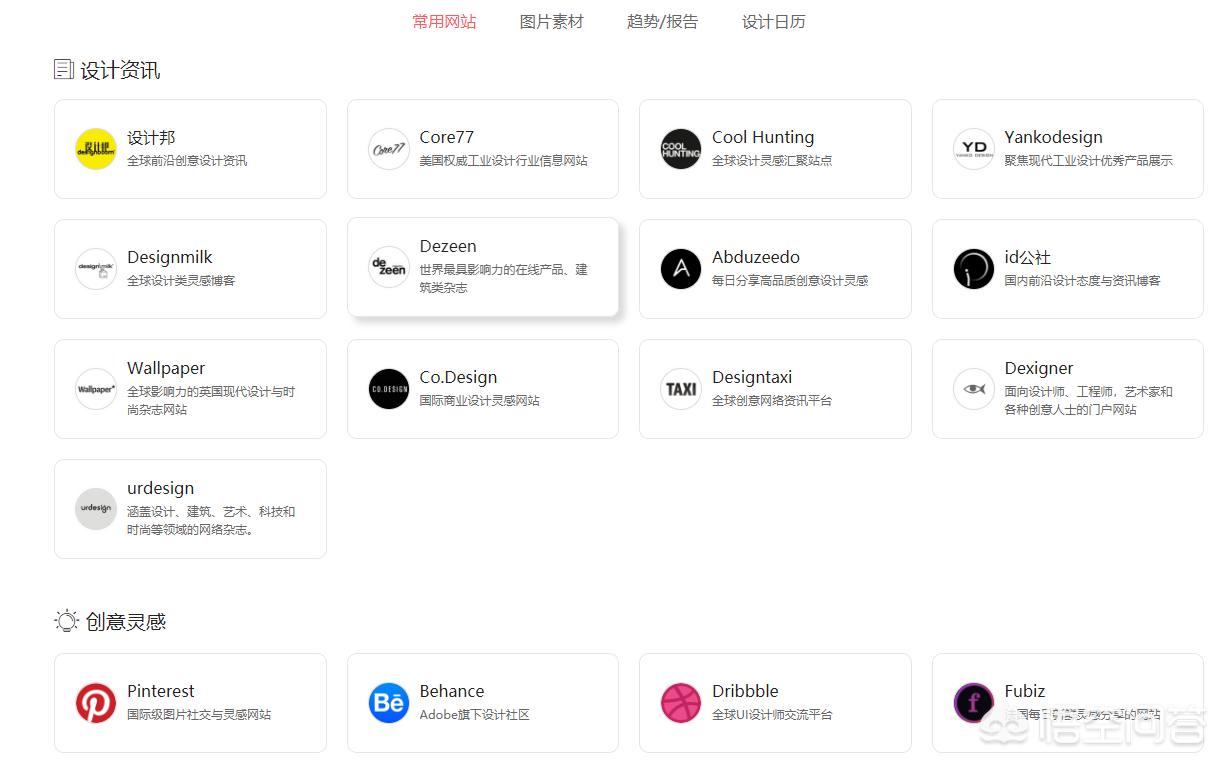Screen dimensions: 1229x768
Task: Click the Yankodesign YD logo
Action: coord(973,149)
